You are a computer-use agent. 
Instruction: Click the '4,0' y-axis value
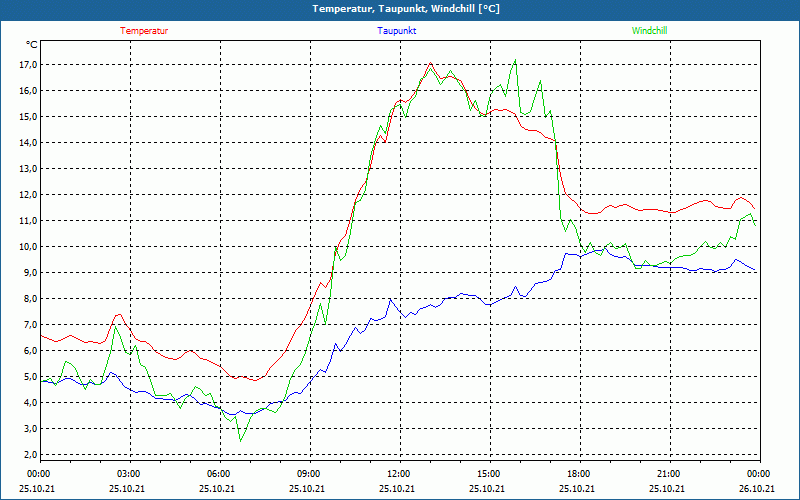click(30, 403)
